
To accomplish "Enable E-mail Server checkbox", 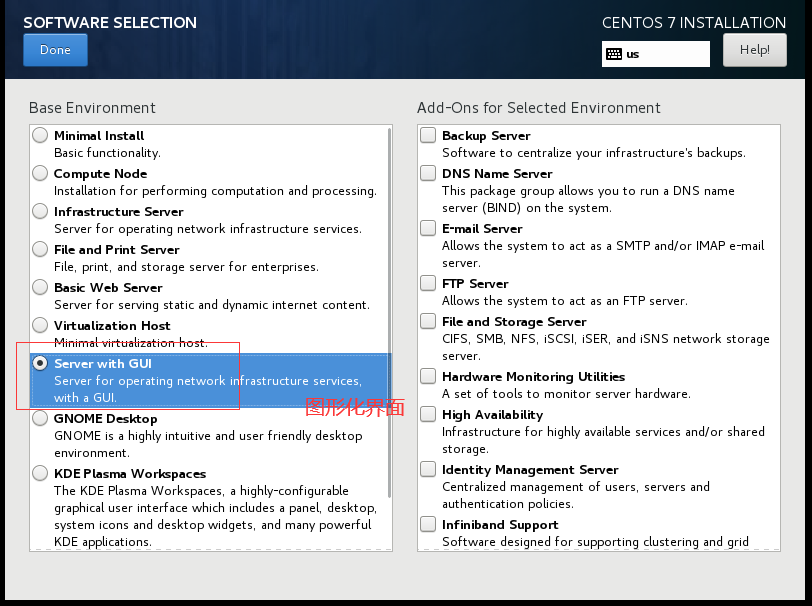I will [428, 228].
